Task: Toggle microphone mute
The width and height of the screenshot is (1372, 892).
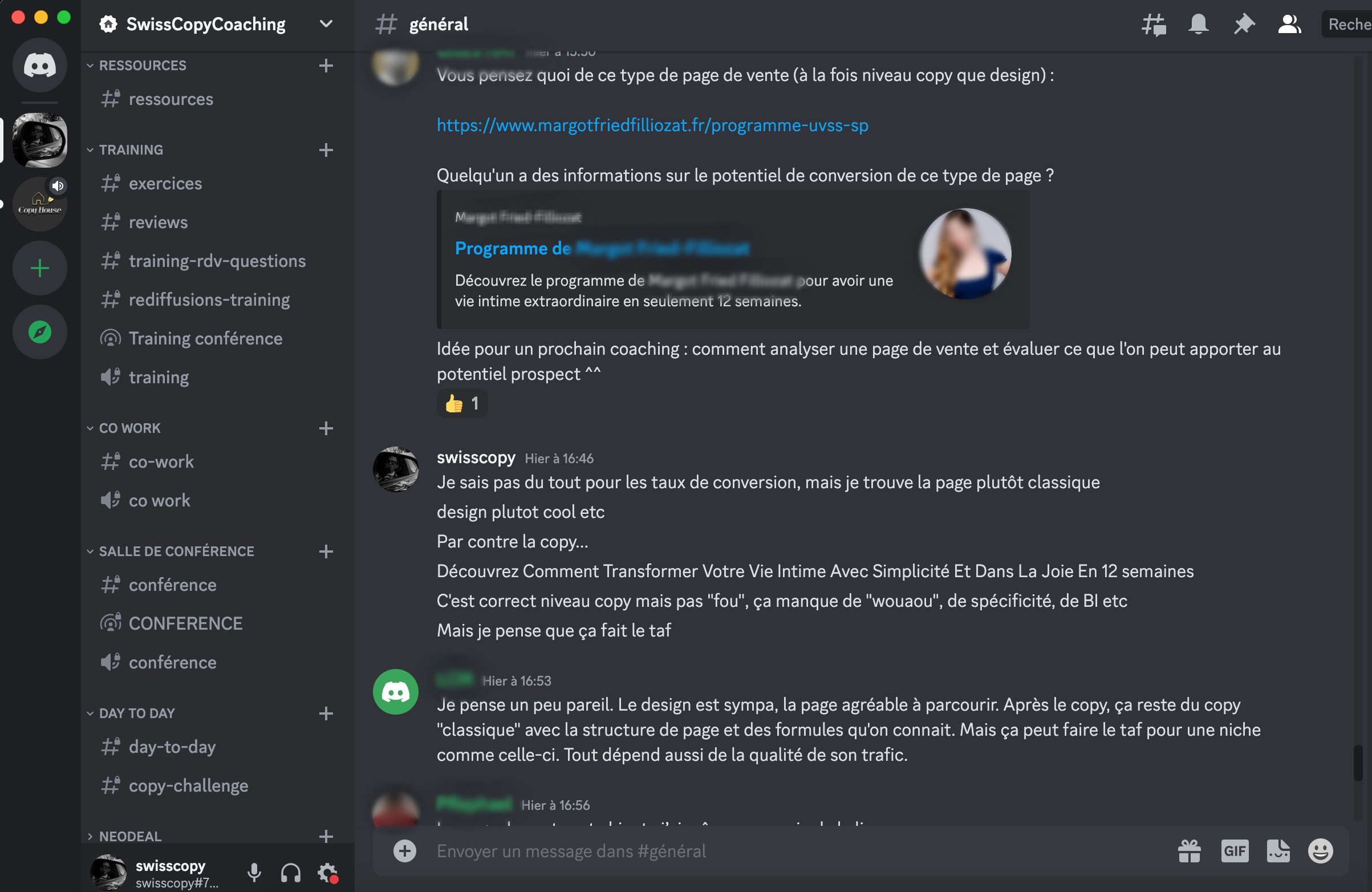Action: (x=254, y=873)
